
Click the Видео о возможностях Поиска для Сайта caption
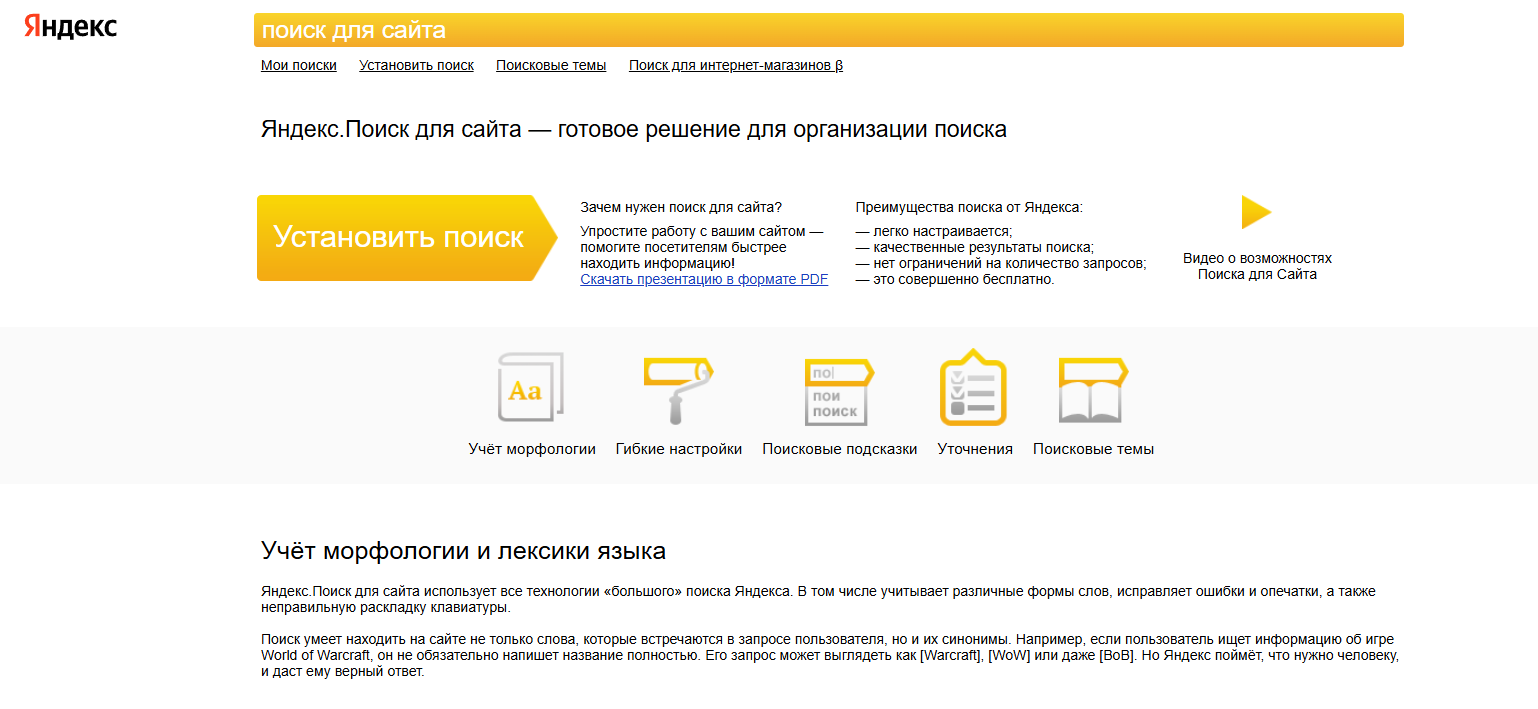(1257, 266)
